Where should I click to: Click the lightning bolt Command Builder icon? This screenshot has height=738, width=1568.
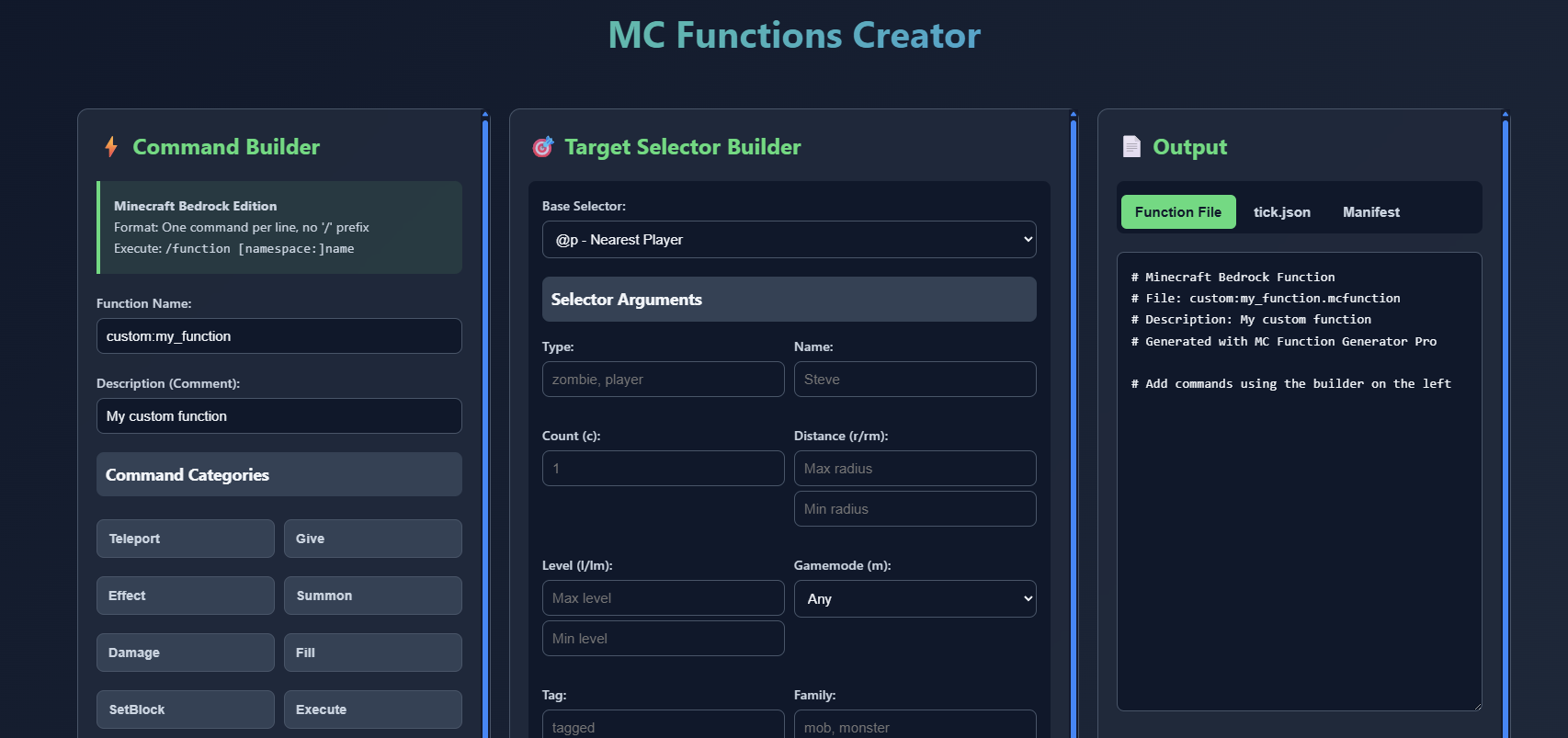[x=111, y=147]
